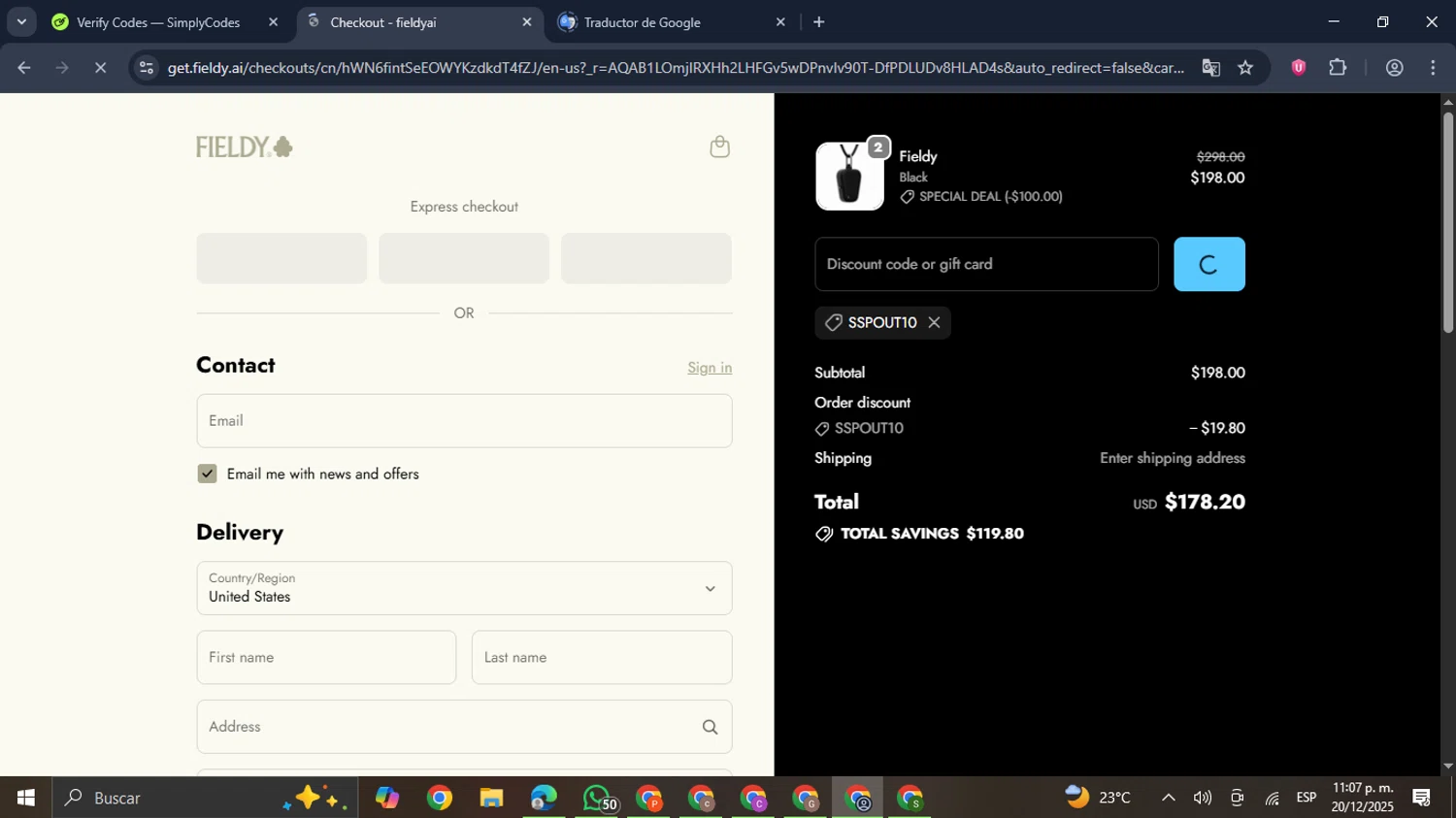Click the discount Apply button
Screen dimensions: 1456x818
point(1209,264)
